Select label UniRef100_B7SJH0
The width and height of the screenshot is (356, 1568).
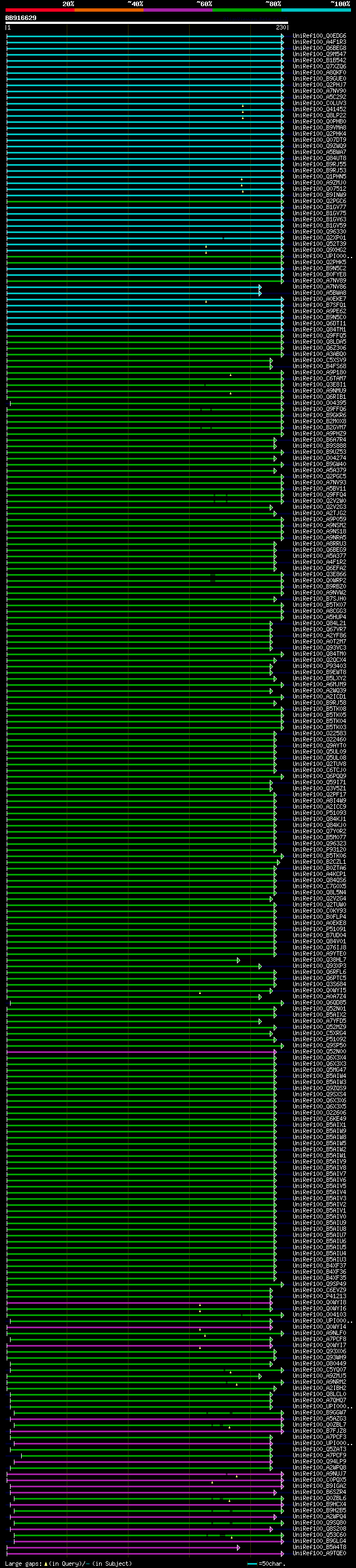(x=319, y=598)
